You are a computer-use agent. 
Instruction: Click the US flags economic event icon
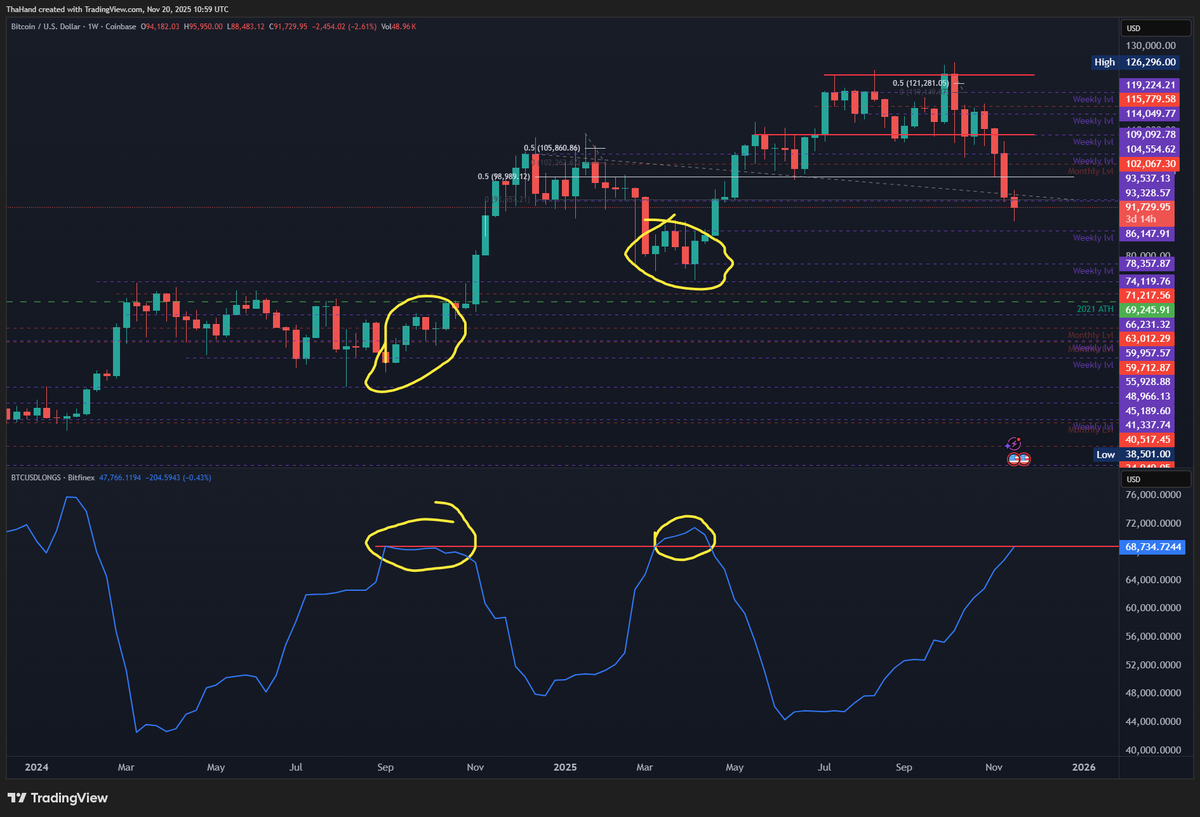[1019, 458]
